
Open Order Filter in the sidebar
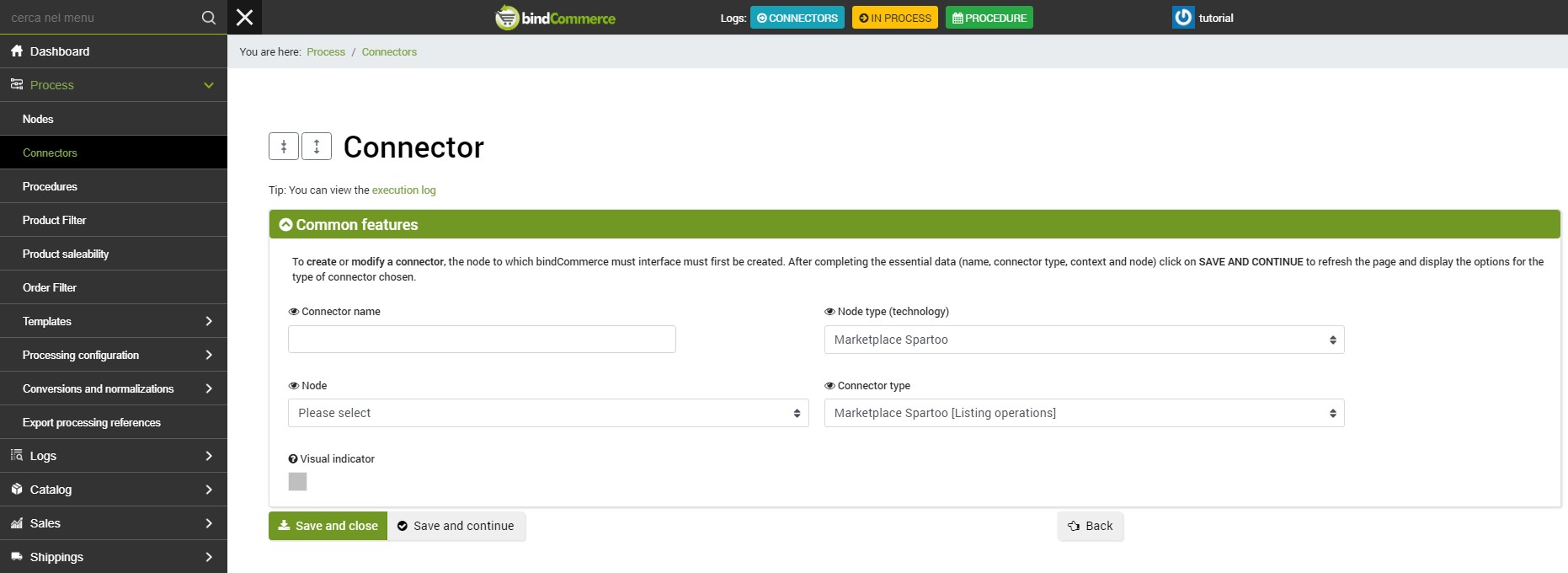(114, 287)
